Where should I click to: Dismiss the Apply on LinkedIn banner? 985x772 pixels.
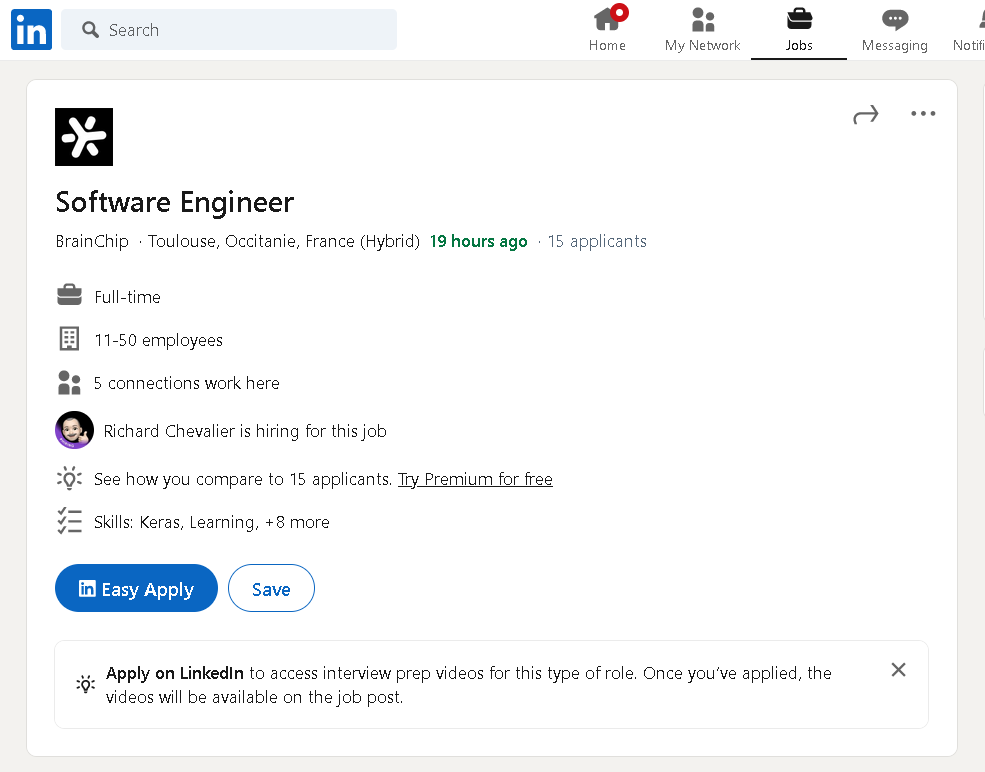(898, 670)
